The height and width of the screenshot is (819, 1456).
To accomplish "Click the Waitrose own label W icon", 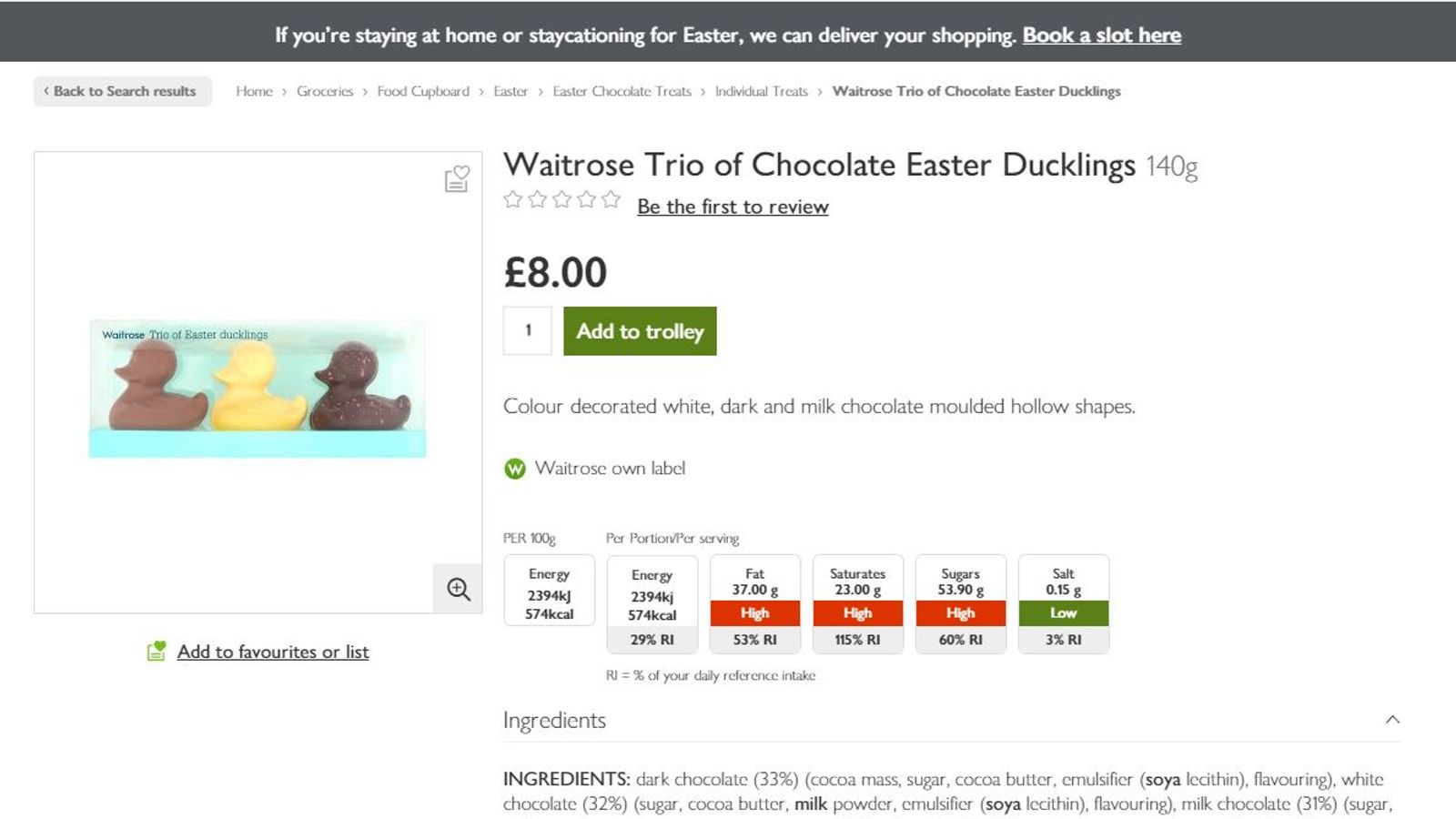I will click(513, 469).
